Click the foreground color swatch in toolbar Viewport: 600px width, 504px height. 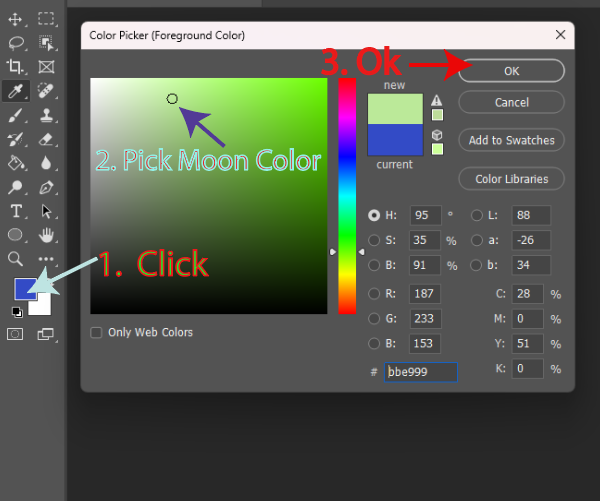(x=24, y=288)
